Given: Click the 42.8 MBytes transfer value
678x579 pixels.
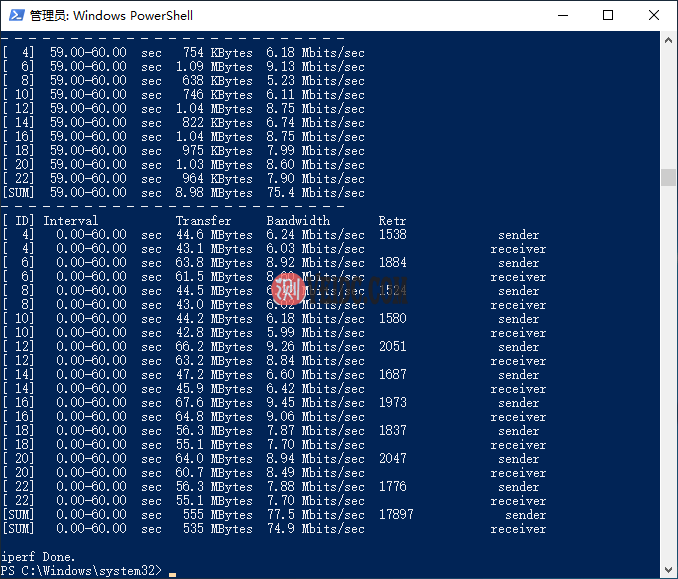Looking at the screenshot, I should tap(214, 333).
